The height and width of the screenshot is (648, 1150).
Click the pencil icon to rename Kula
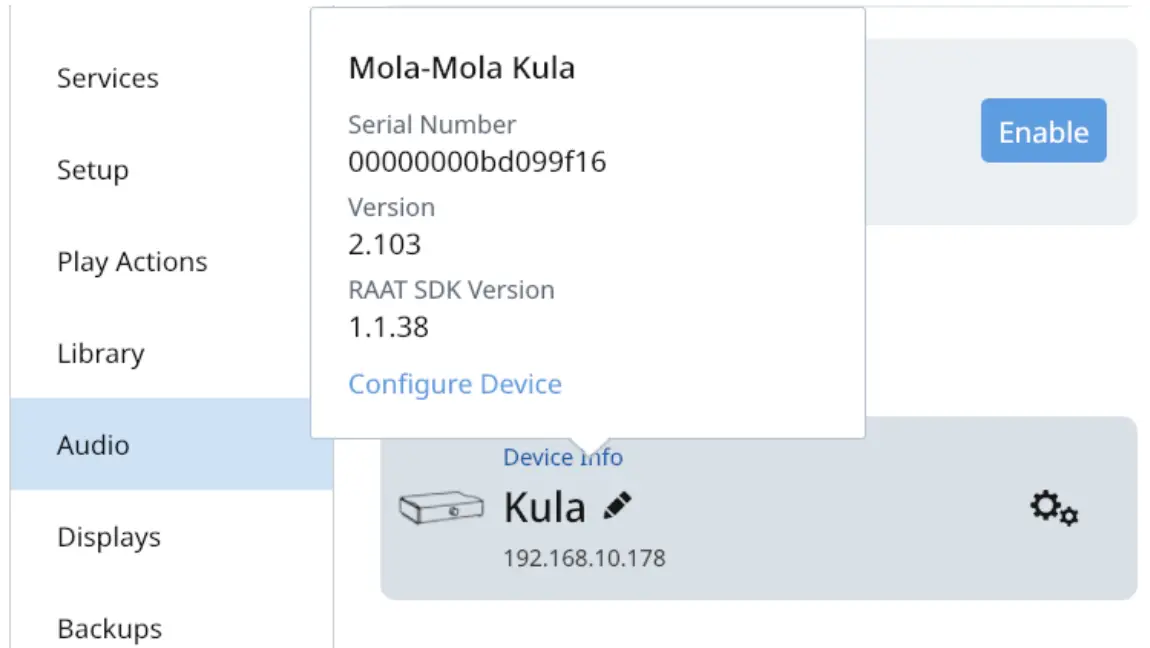click(x=618, y=507)
